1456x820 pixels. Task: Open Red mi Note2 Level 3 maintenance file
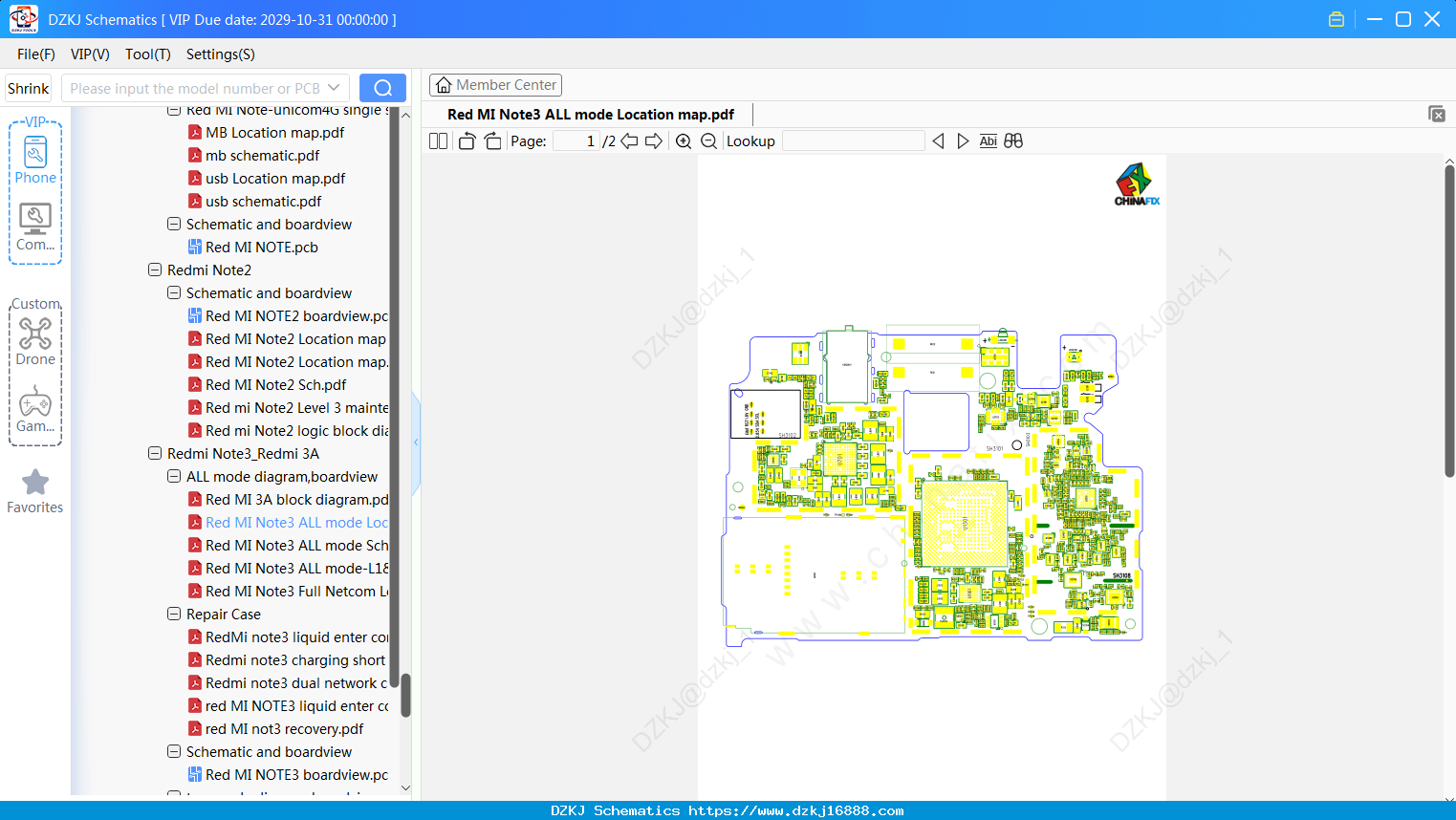[288, 408]
